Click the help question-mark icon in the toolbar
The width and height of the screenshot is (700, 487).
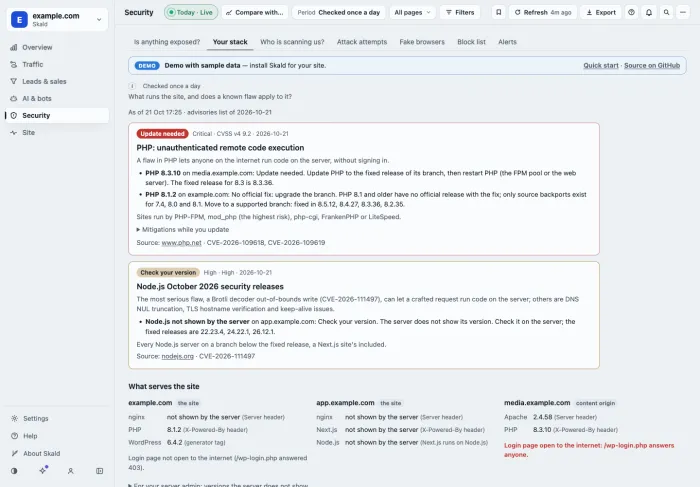tap(631, 12)
